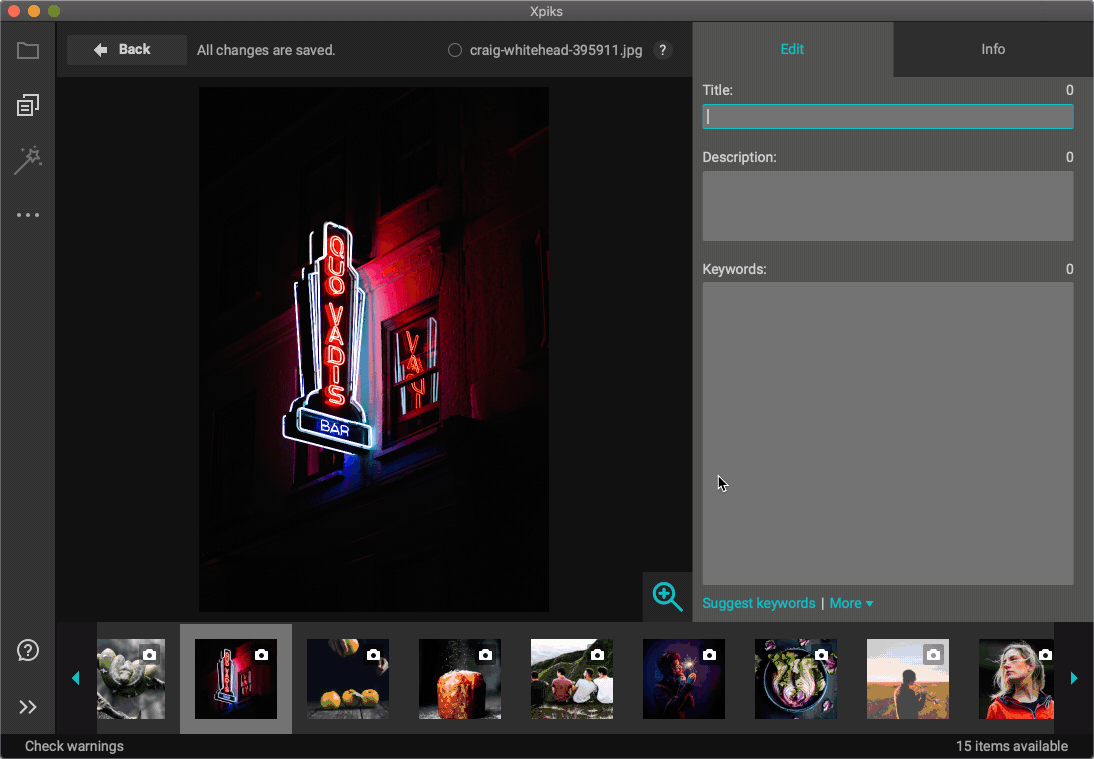Switch to the Info tab
The image size is (1094, 759).
[x=993, y=49]
